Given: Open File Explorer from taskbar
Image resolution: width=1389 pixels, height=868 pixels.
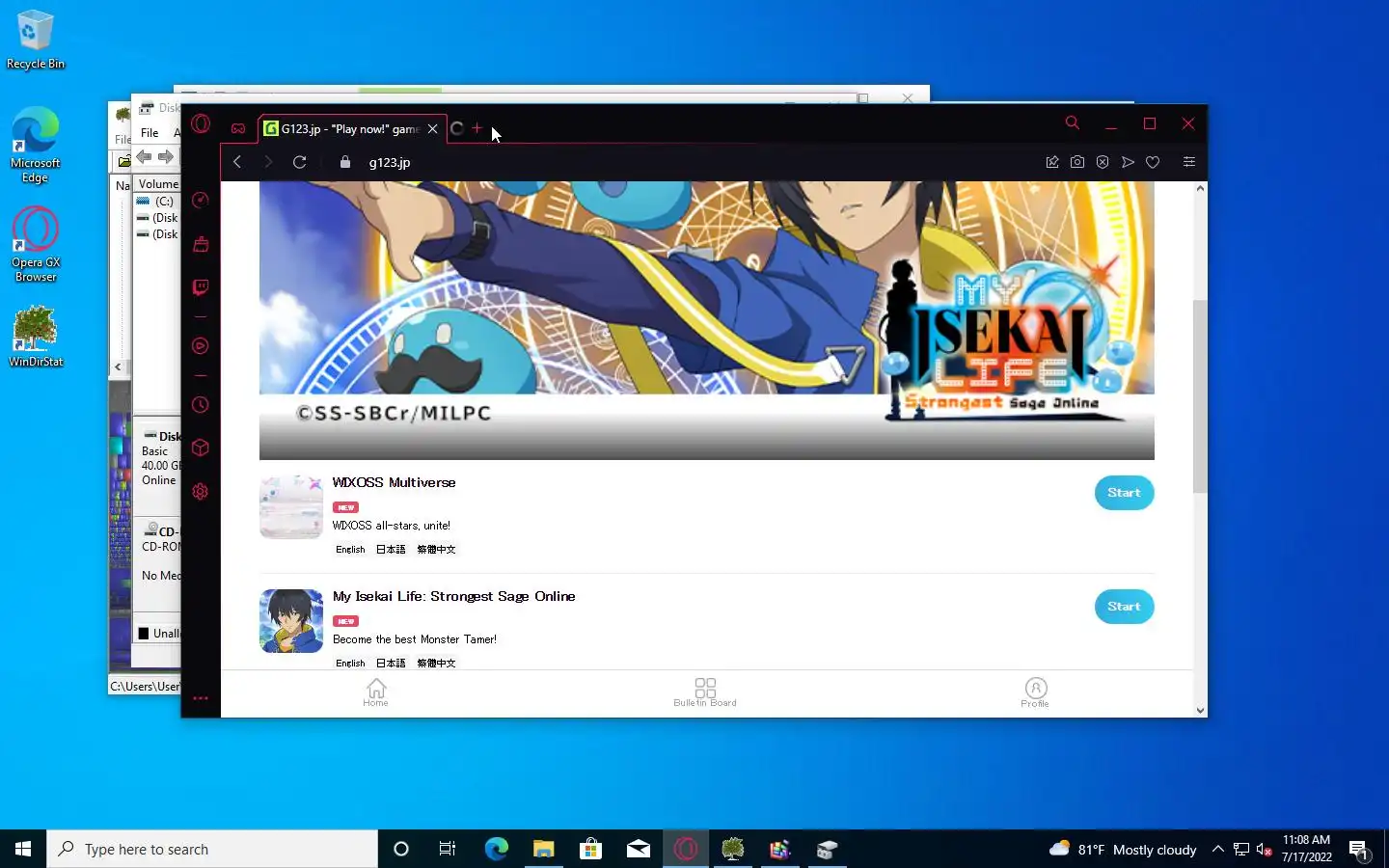Looking at the screenshot, I should pos(544,849).
